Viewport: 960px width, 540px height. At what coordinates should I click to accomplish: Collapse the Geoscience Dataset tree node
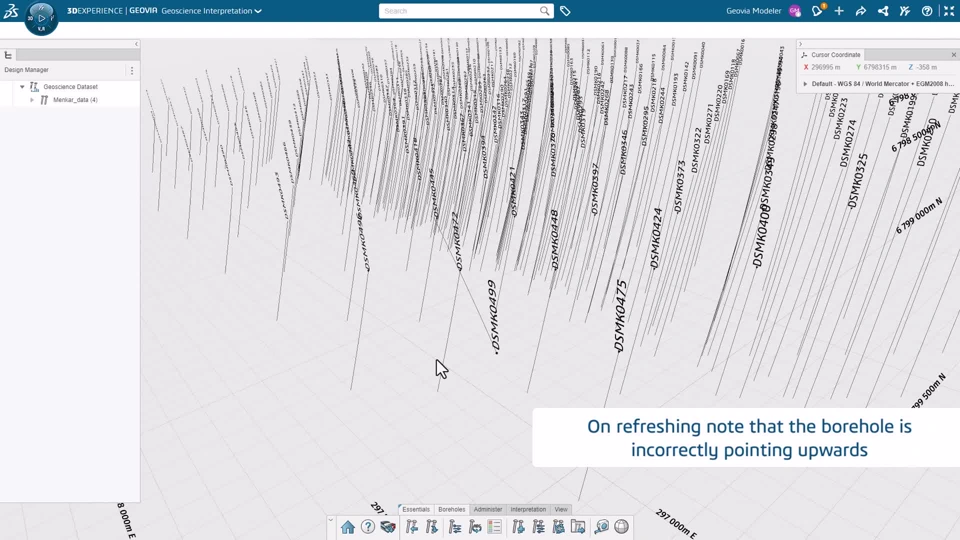point(22,87)
